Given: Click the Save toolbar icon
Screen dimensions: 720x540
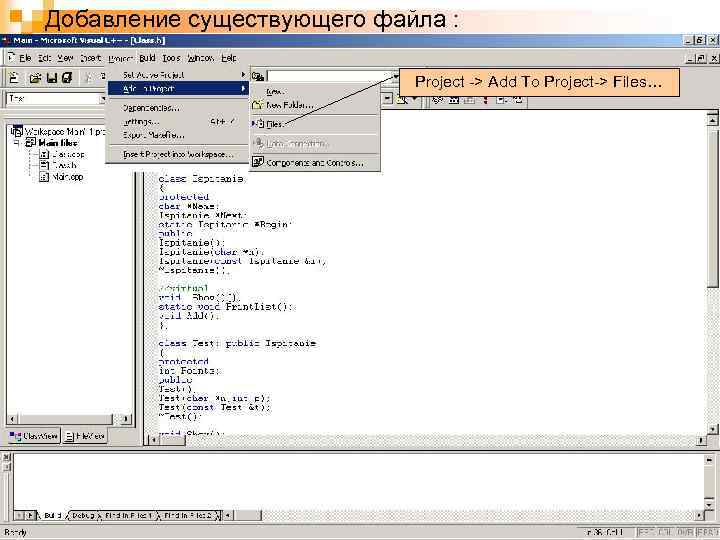Looking at the screenshot, I should 51,78.
